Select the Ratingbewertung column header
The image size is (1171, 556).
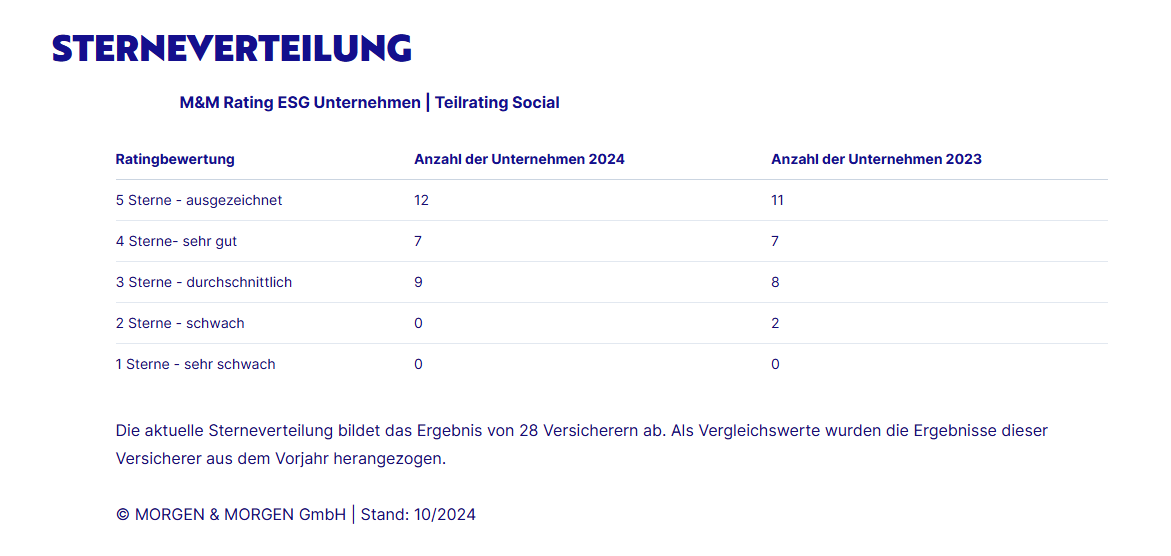[175, 159]
